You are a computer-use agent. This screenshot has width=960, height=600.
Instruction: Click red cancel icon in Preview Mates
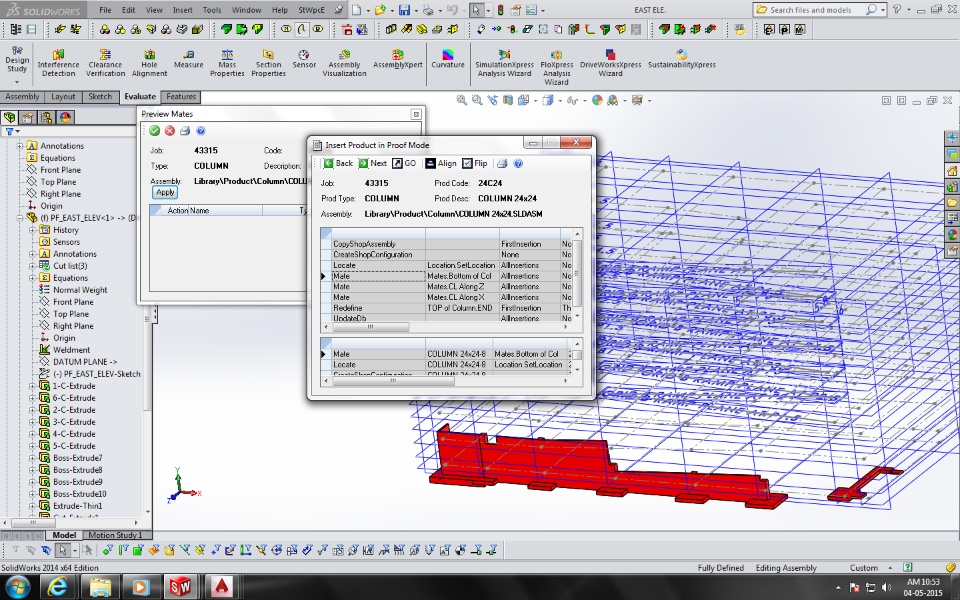170,130
